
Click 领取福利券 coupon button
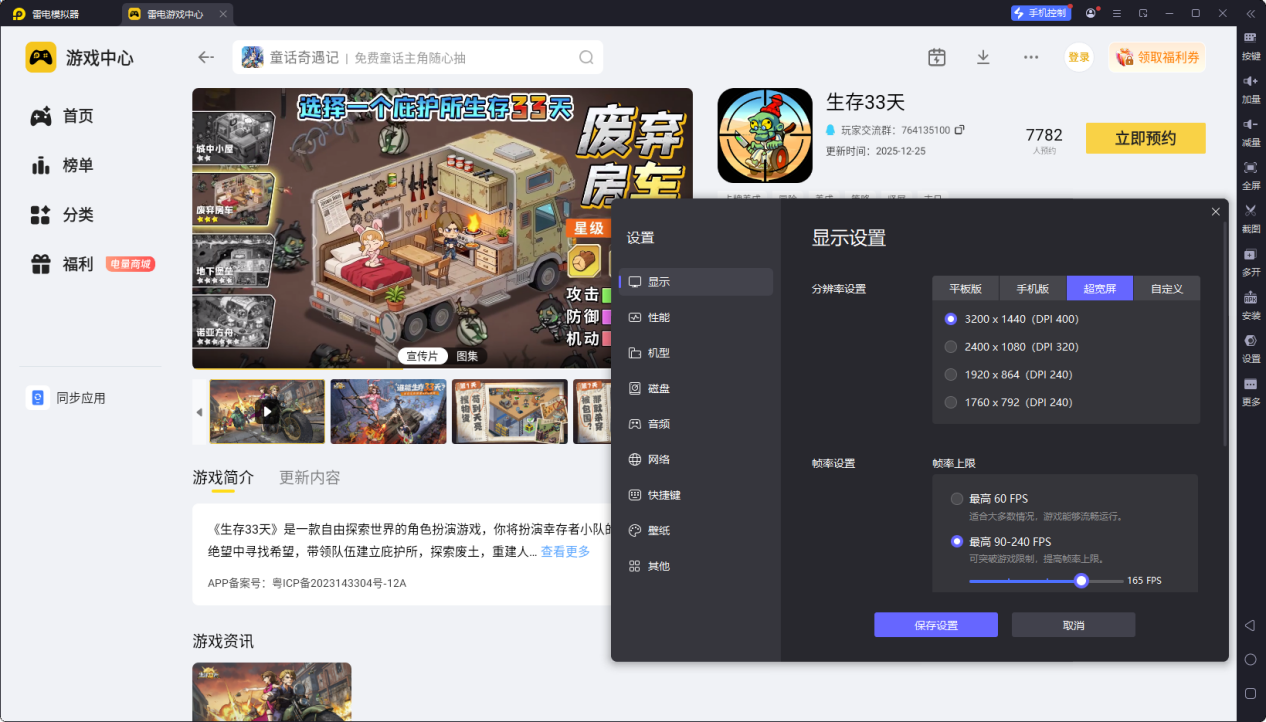click(1157, 57)
